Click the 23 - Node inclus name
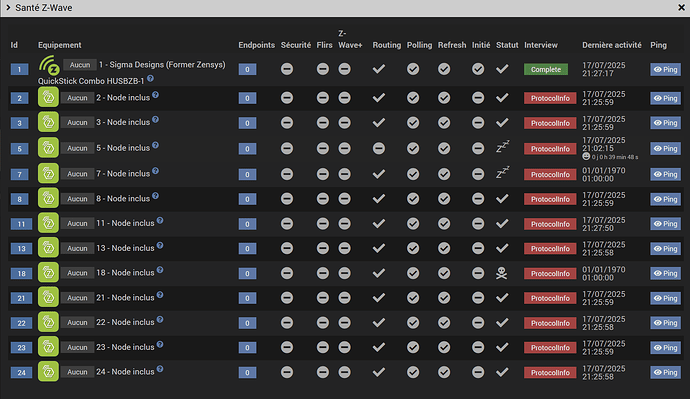 pyautogui.click(x=125, y=347)
